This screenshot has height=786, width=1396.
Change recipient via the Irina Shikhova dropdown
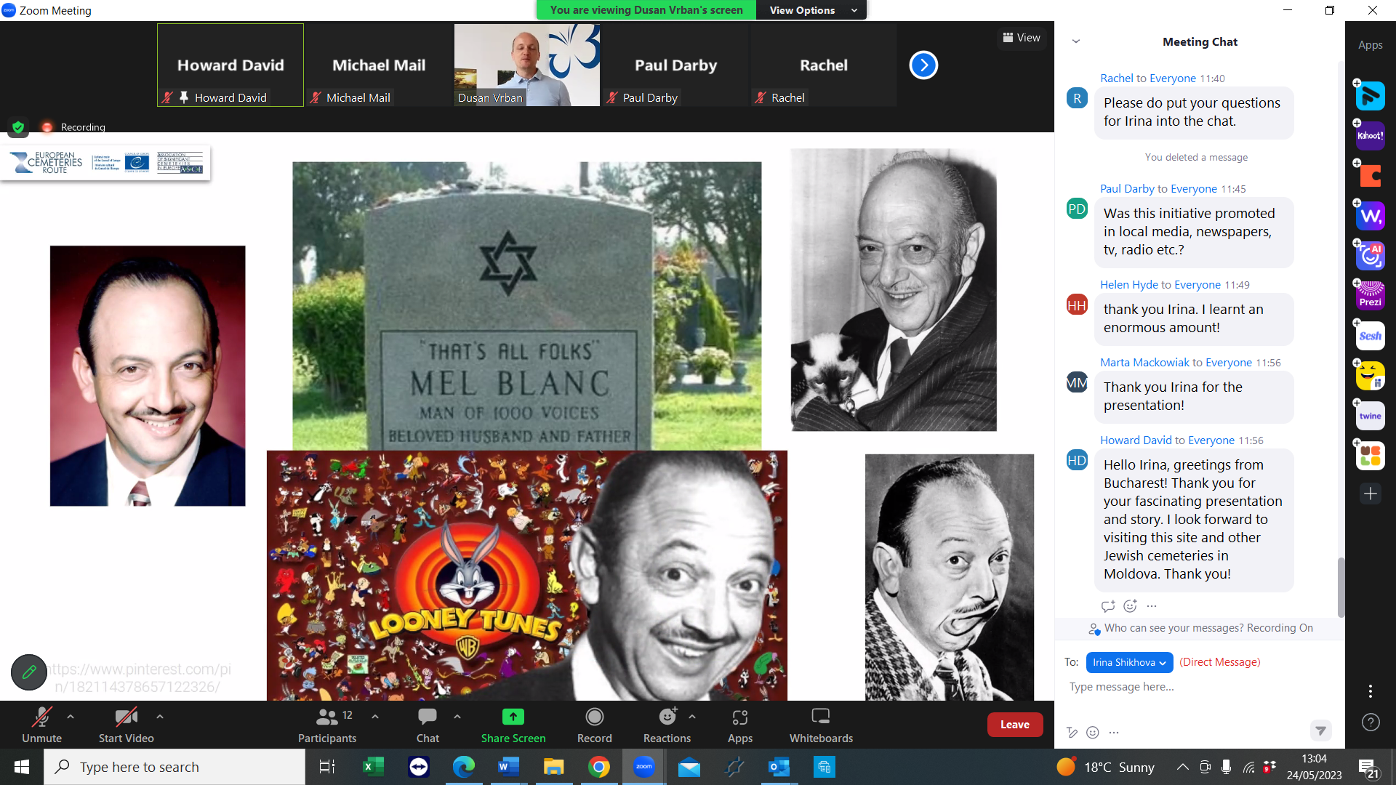point(1129,662)
